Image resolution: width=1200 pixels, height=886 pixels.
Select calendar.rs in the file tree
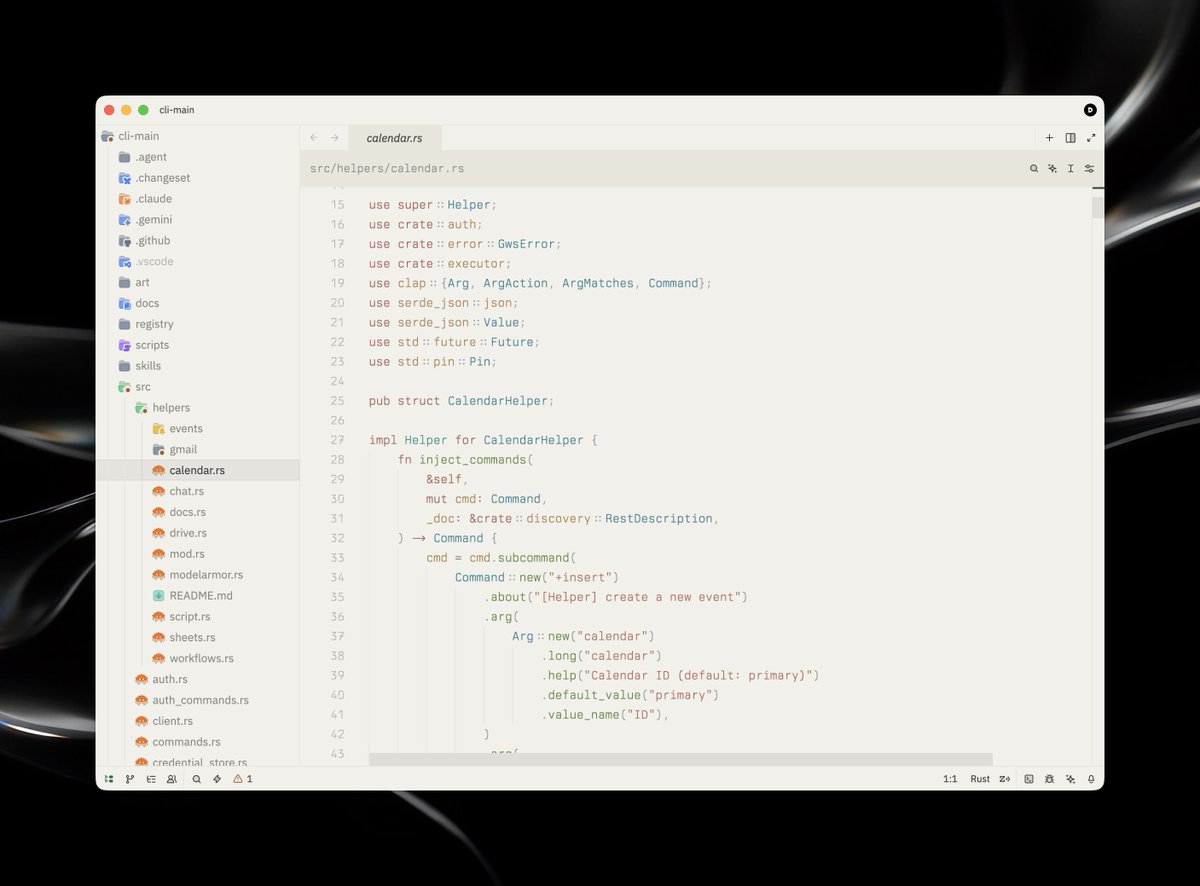pyautogui.click(x=198, y=470)
